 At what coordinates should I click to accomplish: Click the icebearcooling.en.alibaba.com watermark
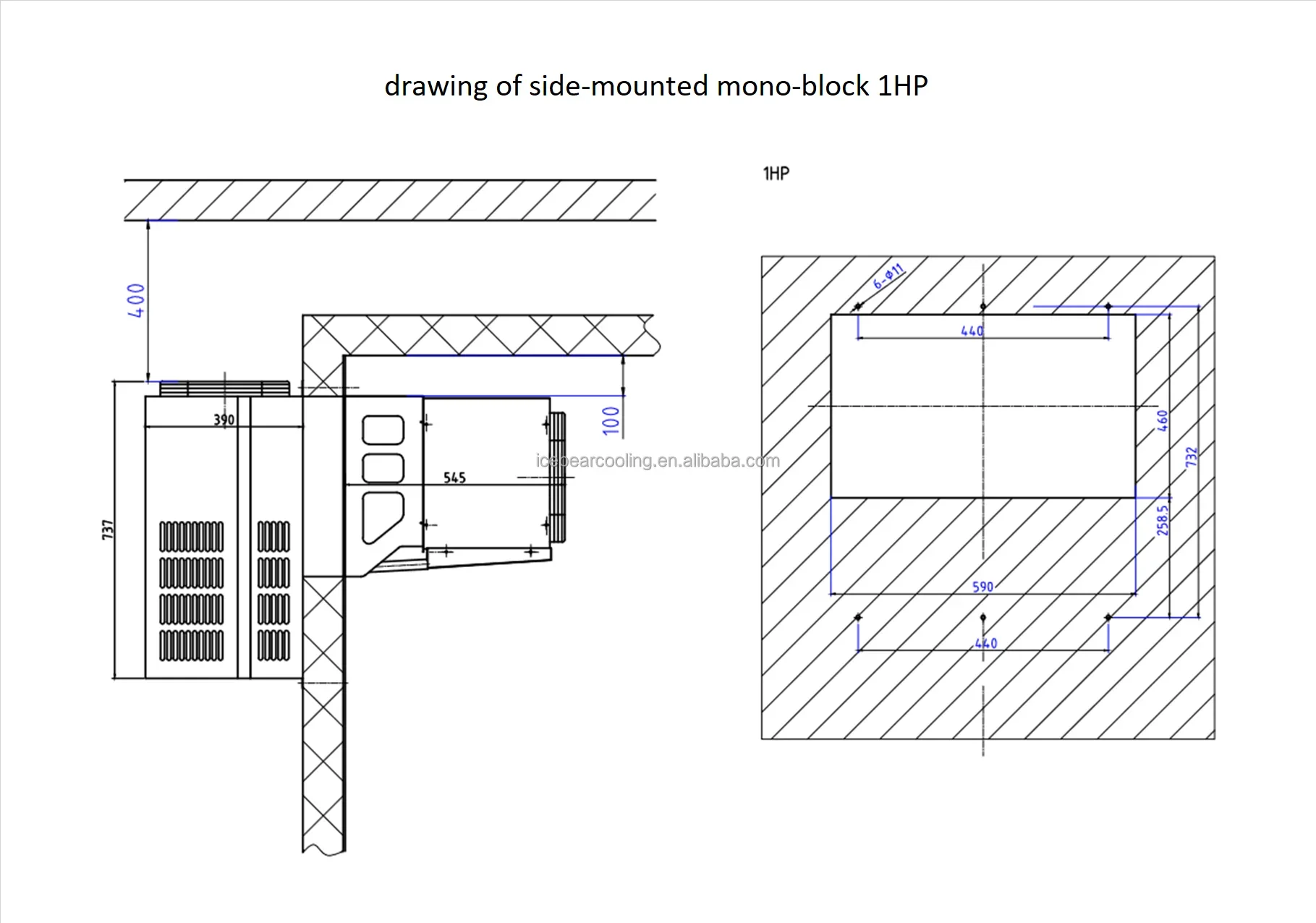point(658,461)
